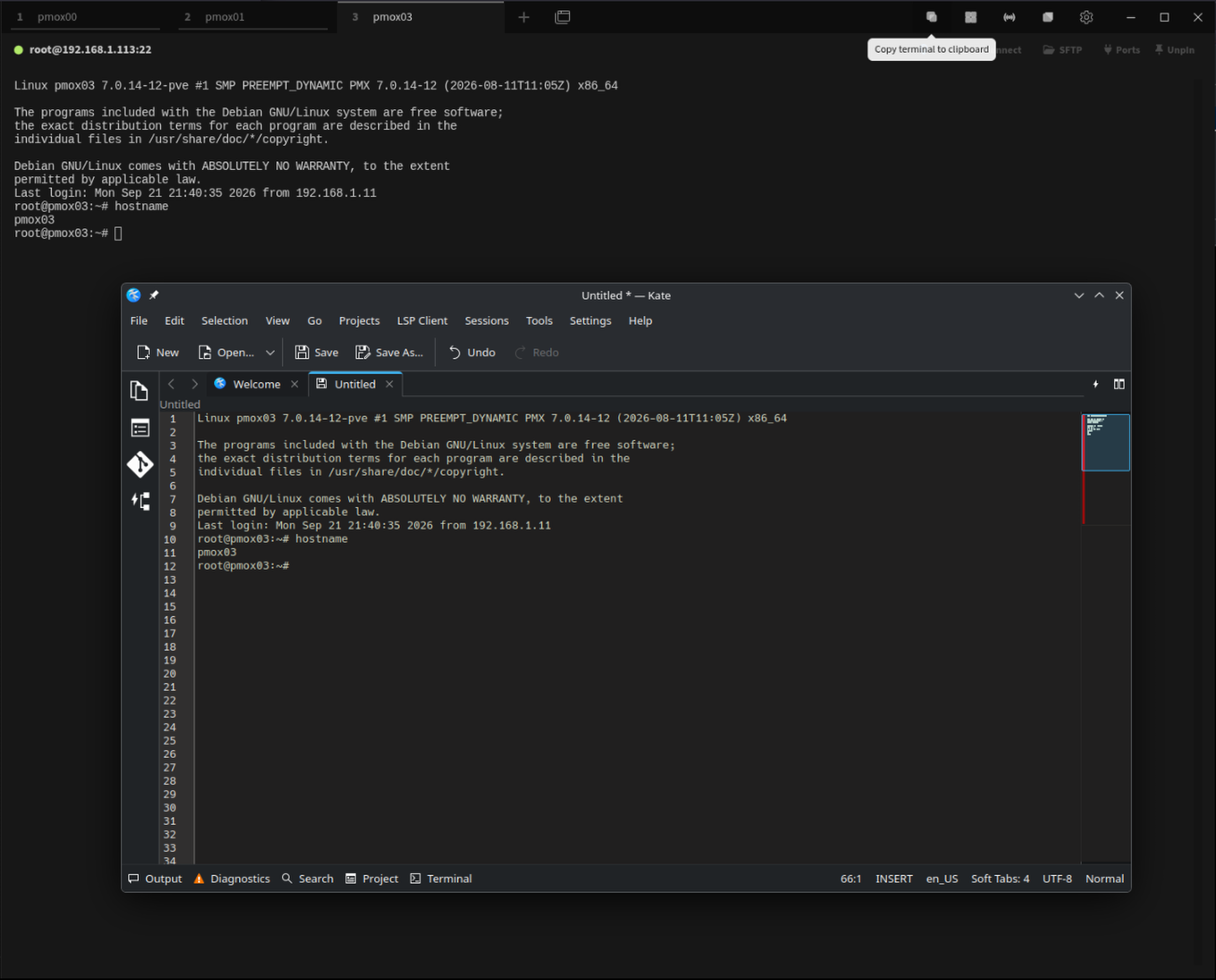Open SFTP for the pmox03 session
Image resolution: width=1216 pixels, height=980 pixels.
(1063, 49)
